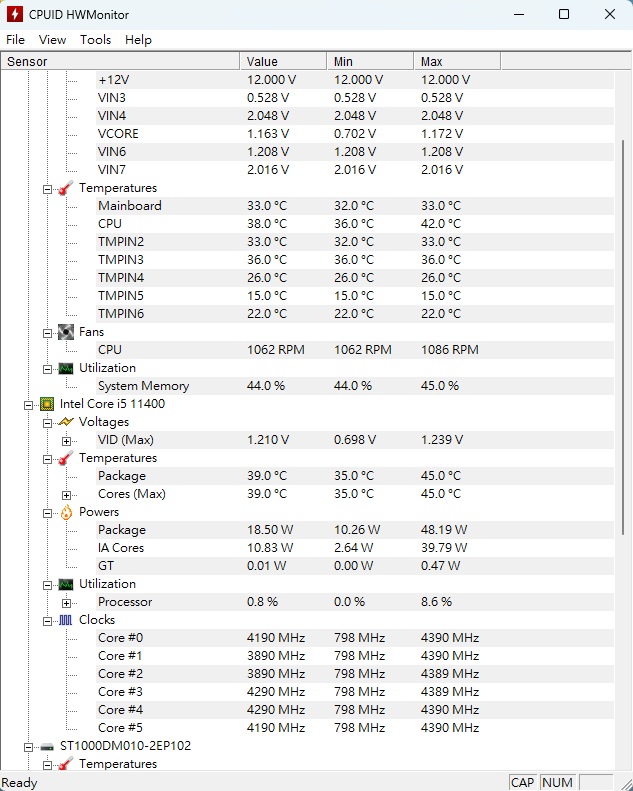Screen dimensions: 633x791
Task: Click the vertical scrollbar thumb
Action: pos(623,337)
